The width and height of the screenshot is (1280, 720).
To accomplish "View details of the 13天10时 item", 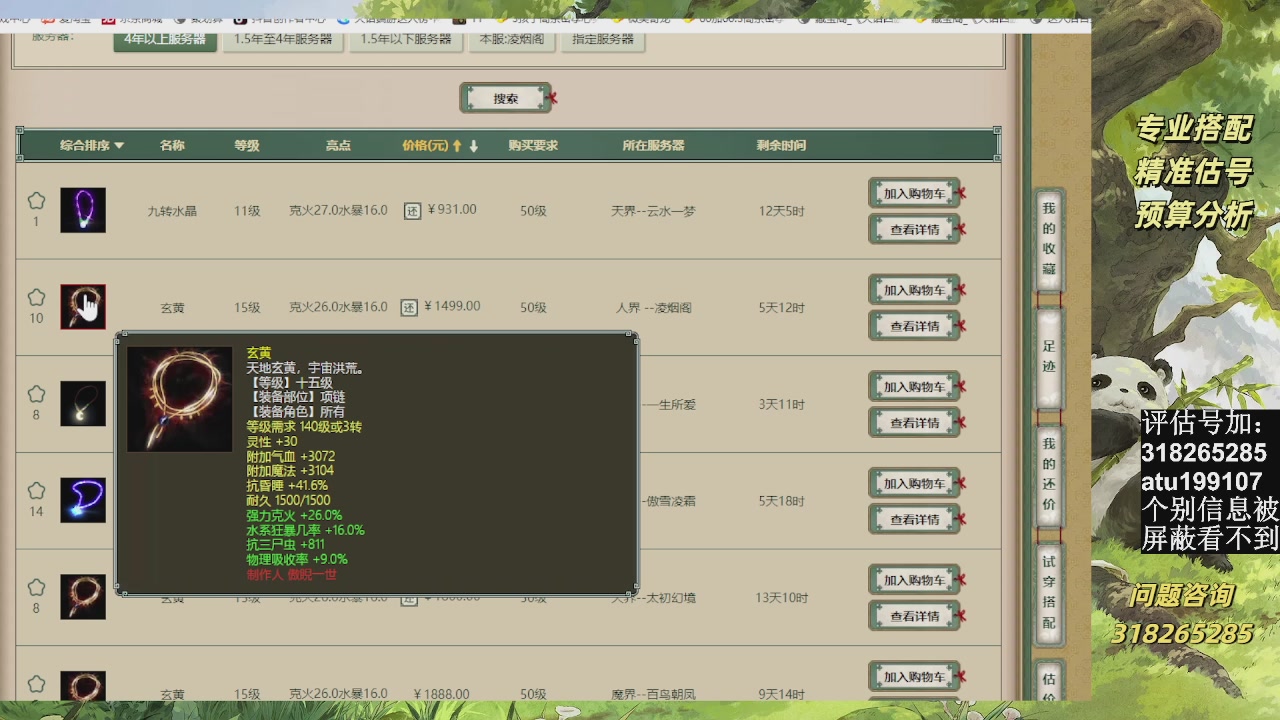I will pyautogui.click(x=914, y=617).
